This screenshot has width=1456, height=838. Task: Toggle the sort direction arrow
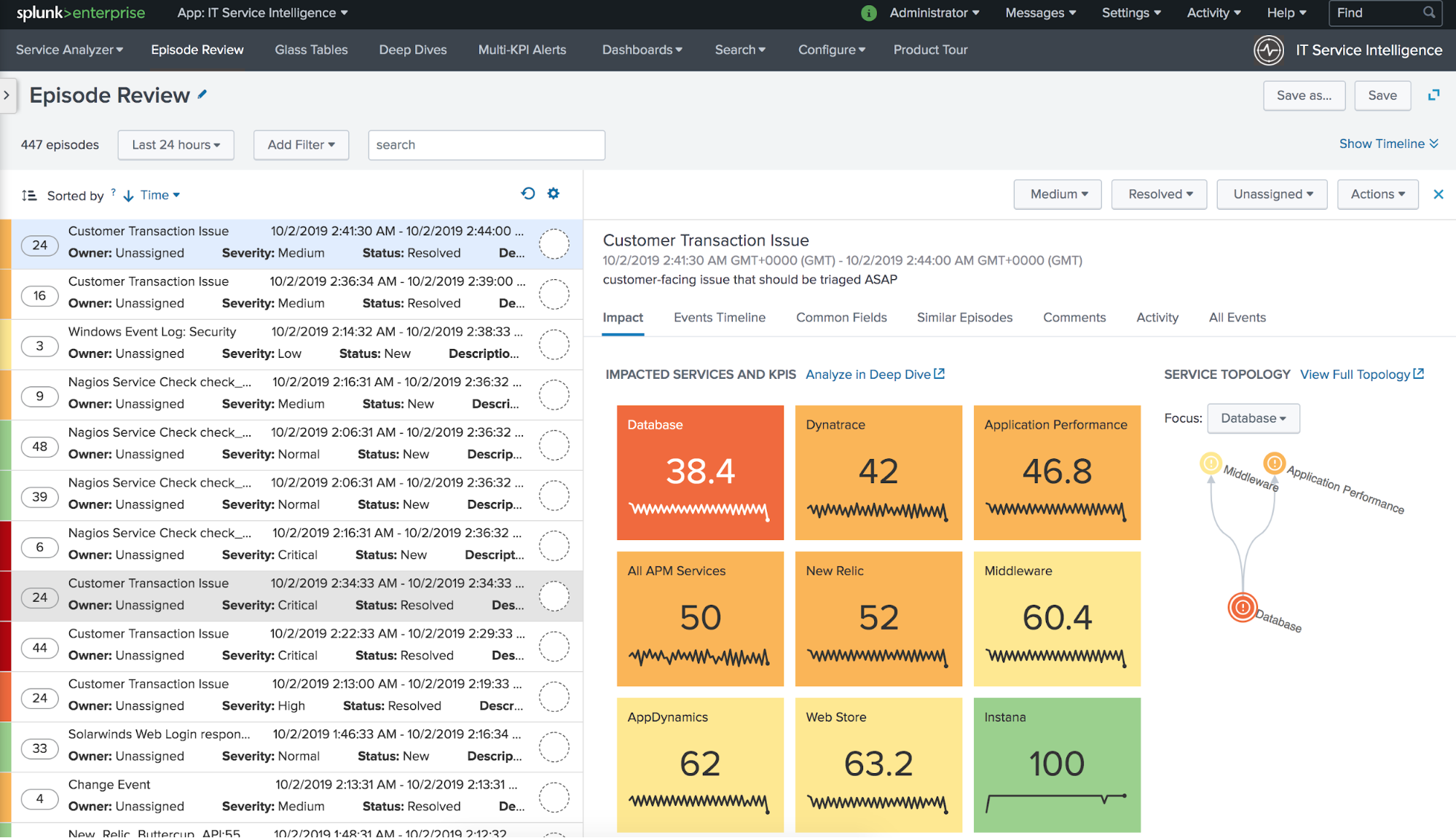tap(129, 195)
